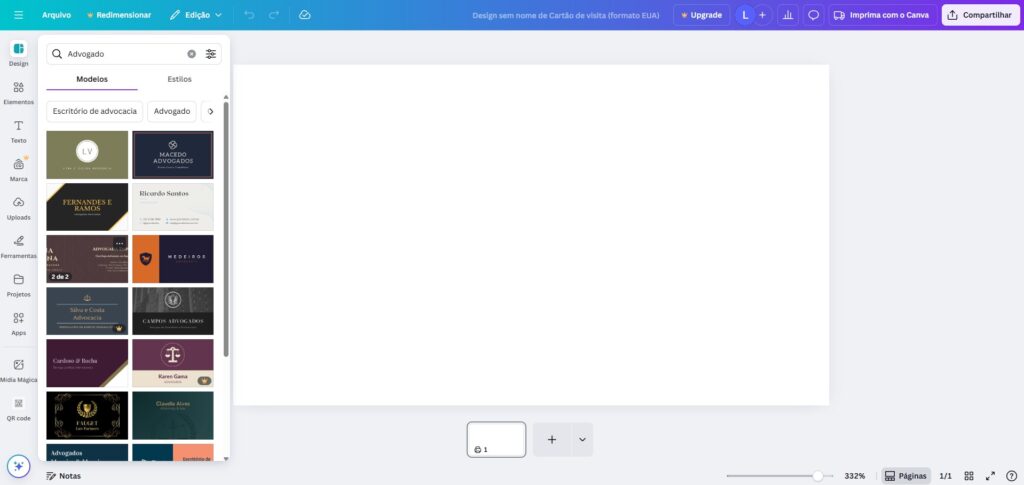Toggle the Páginas pages strip

click(906, 476)
